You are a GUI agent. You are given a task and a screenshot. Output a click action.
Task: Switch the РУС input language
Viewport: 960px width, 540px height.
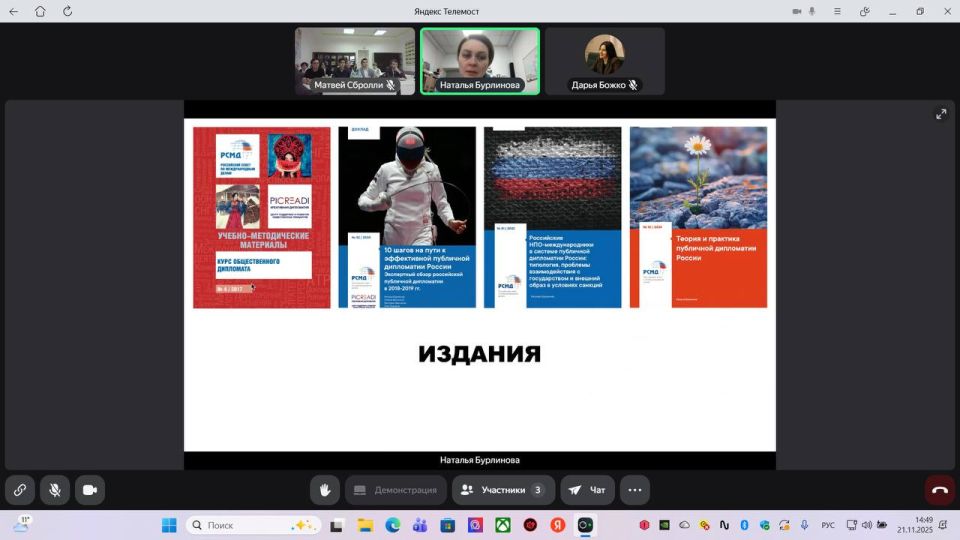pyautogui.click(x=828, y=525)
